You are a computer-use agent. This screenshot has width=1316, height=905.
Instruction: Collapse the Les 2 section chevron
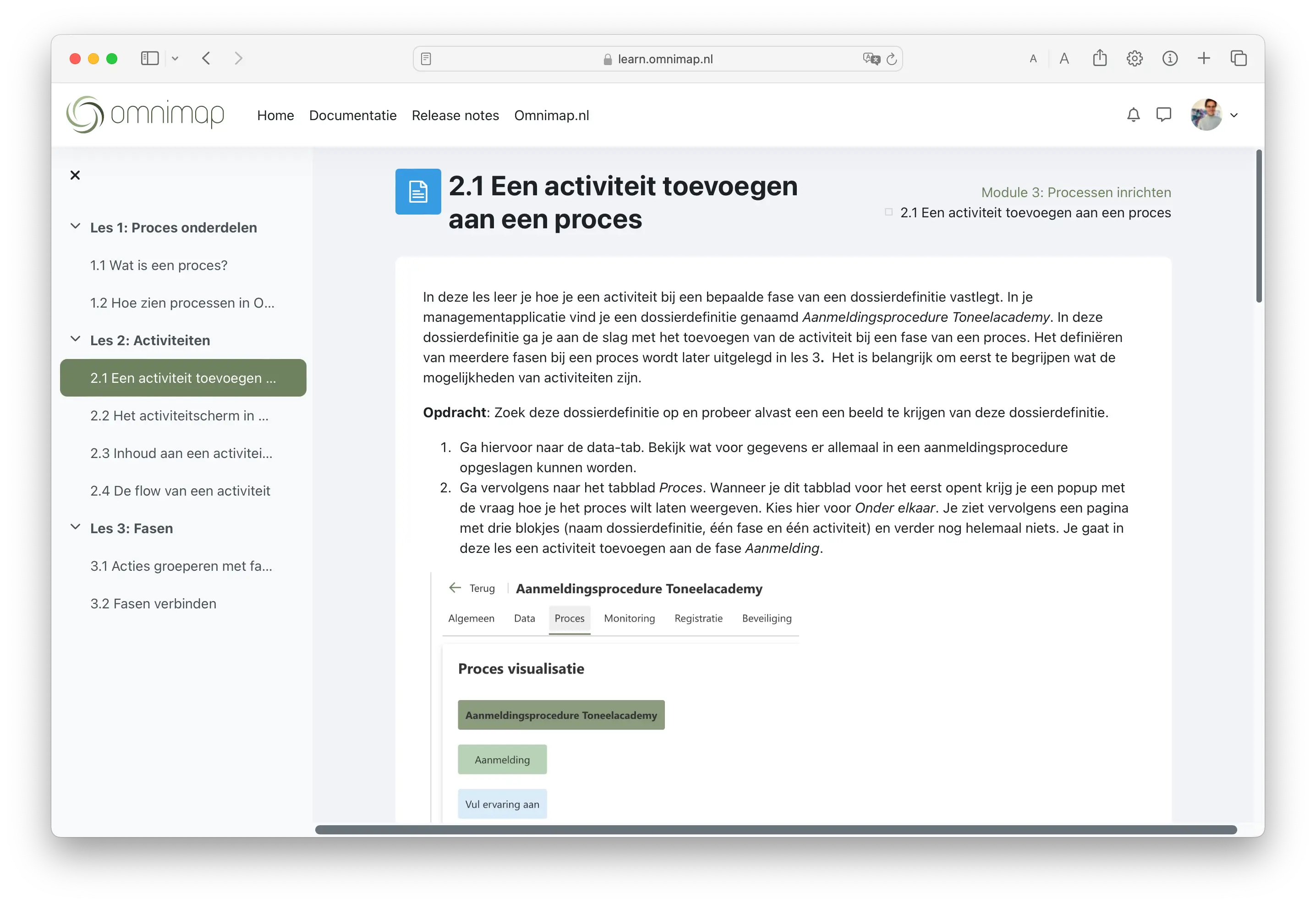pyautogui.click(x=75, y=339)
